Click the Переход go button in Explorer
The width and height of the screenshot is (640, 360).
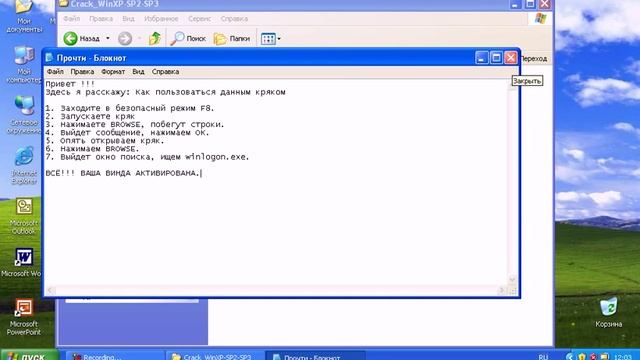pyautogui.click(x=534, y=59)
